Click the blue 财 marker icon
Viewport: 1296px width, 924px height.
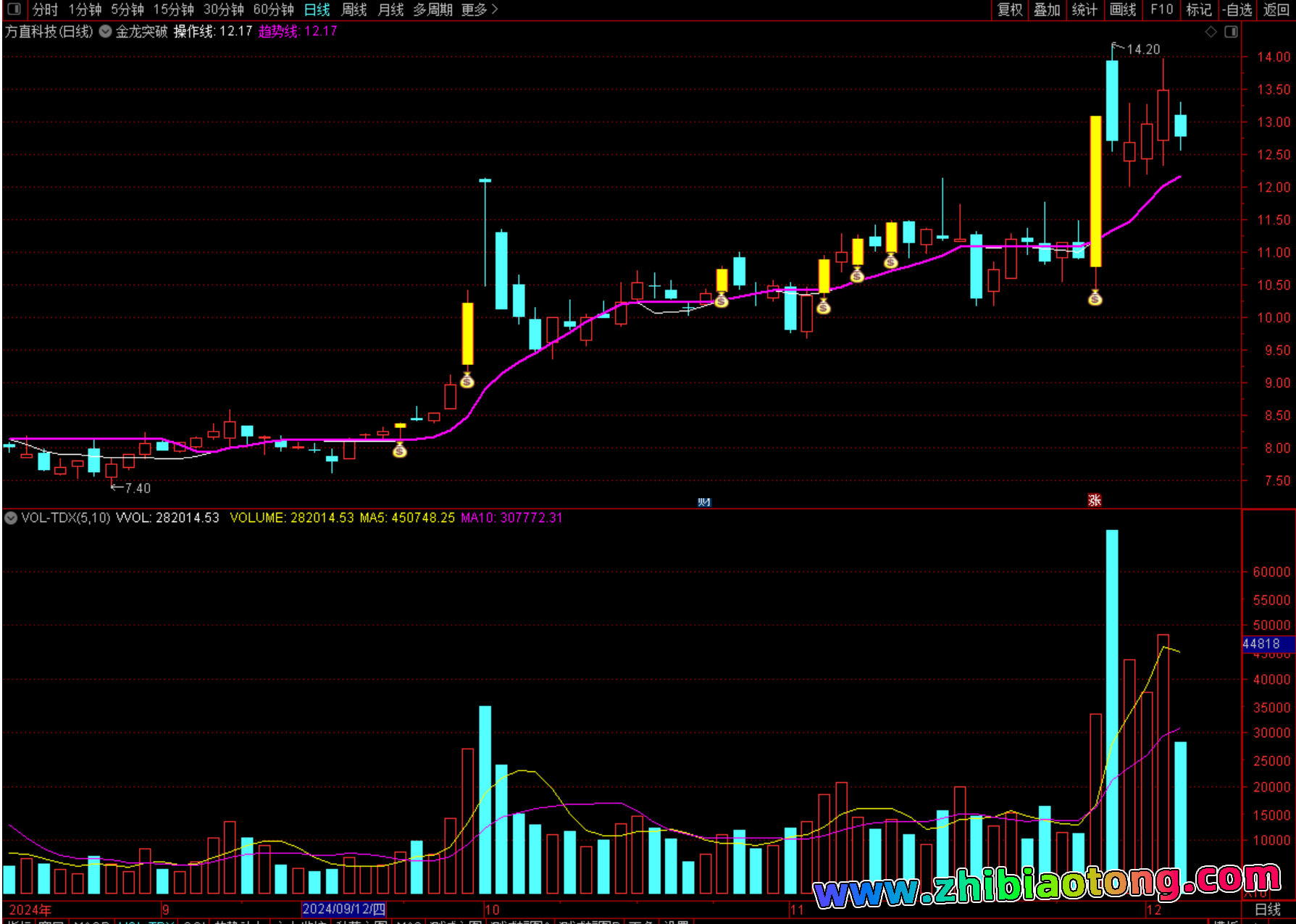point(704,502)
